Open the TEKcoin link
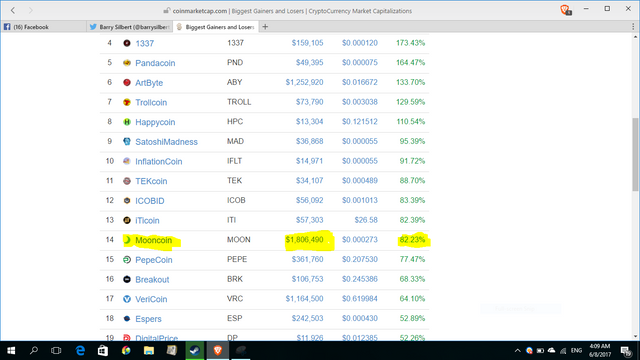 [x=151, y=181]
